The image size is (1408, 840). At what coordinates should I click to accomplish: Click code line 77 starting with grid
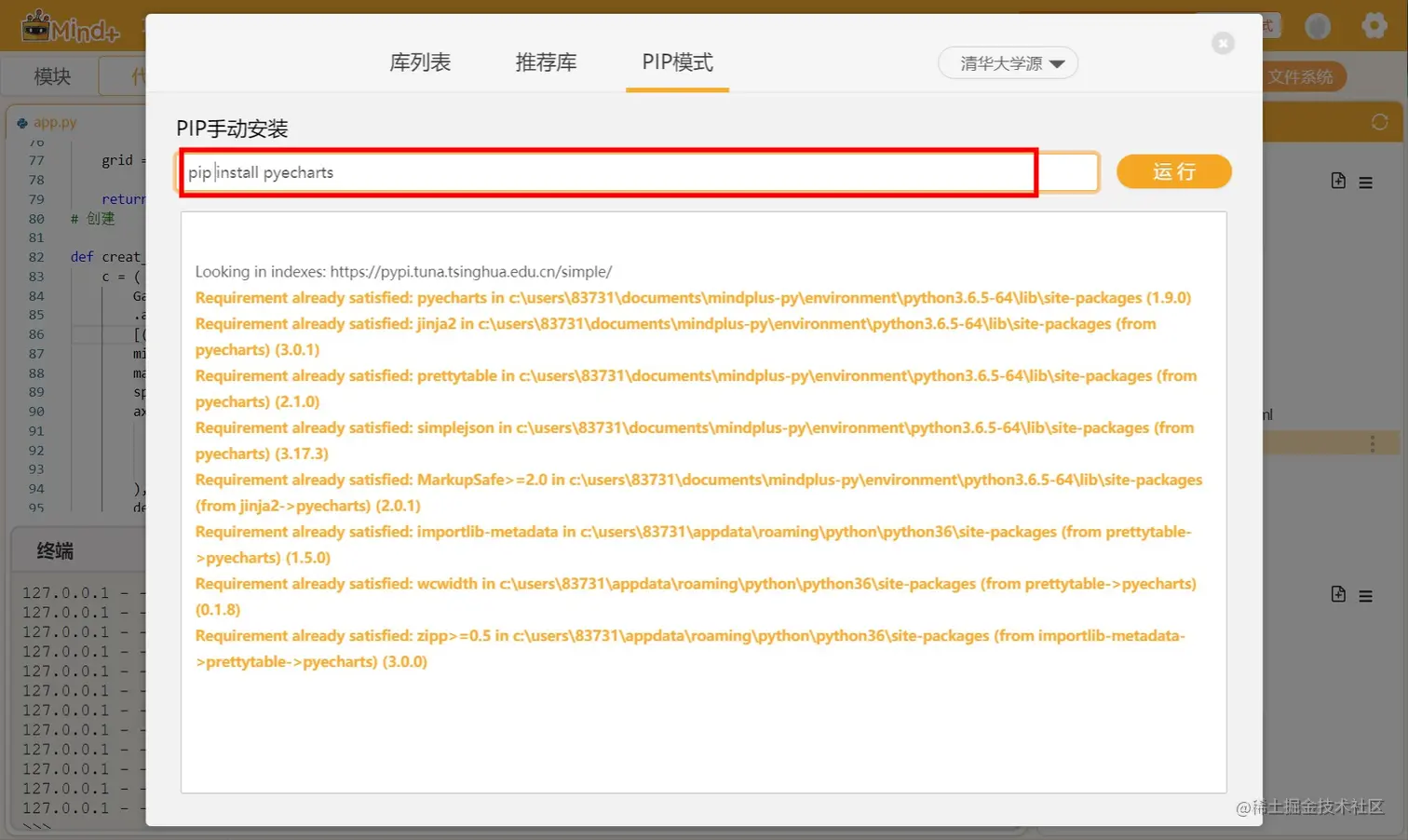point(123,160)
